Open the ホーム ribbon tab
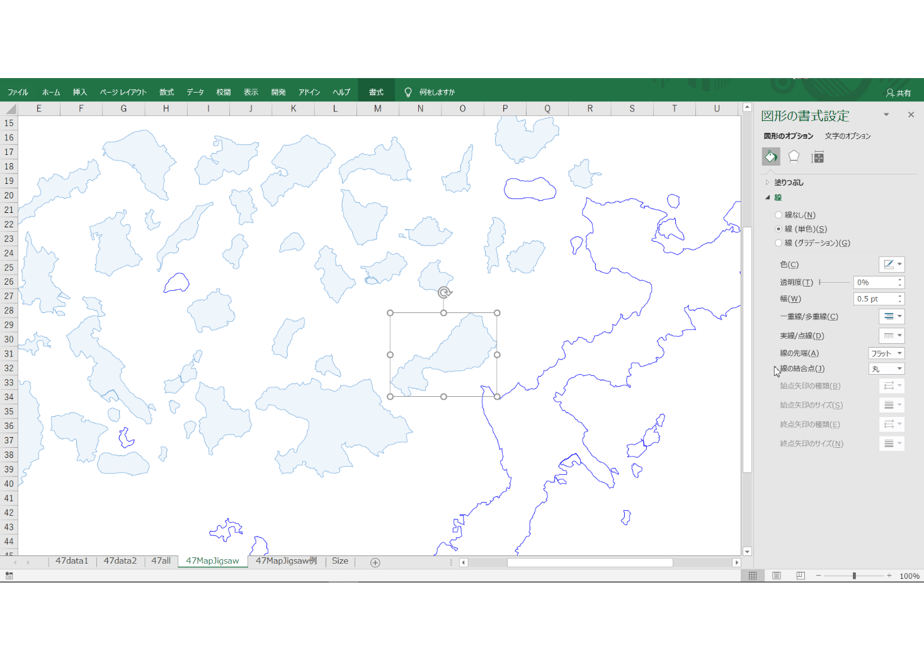924x660 pixels. 51,93
